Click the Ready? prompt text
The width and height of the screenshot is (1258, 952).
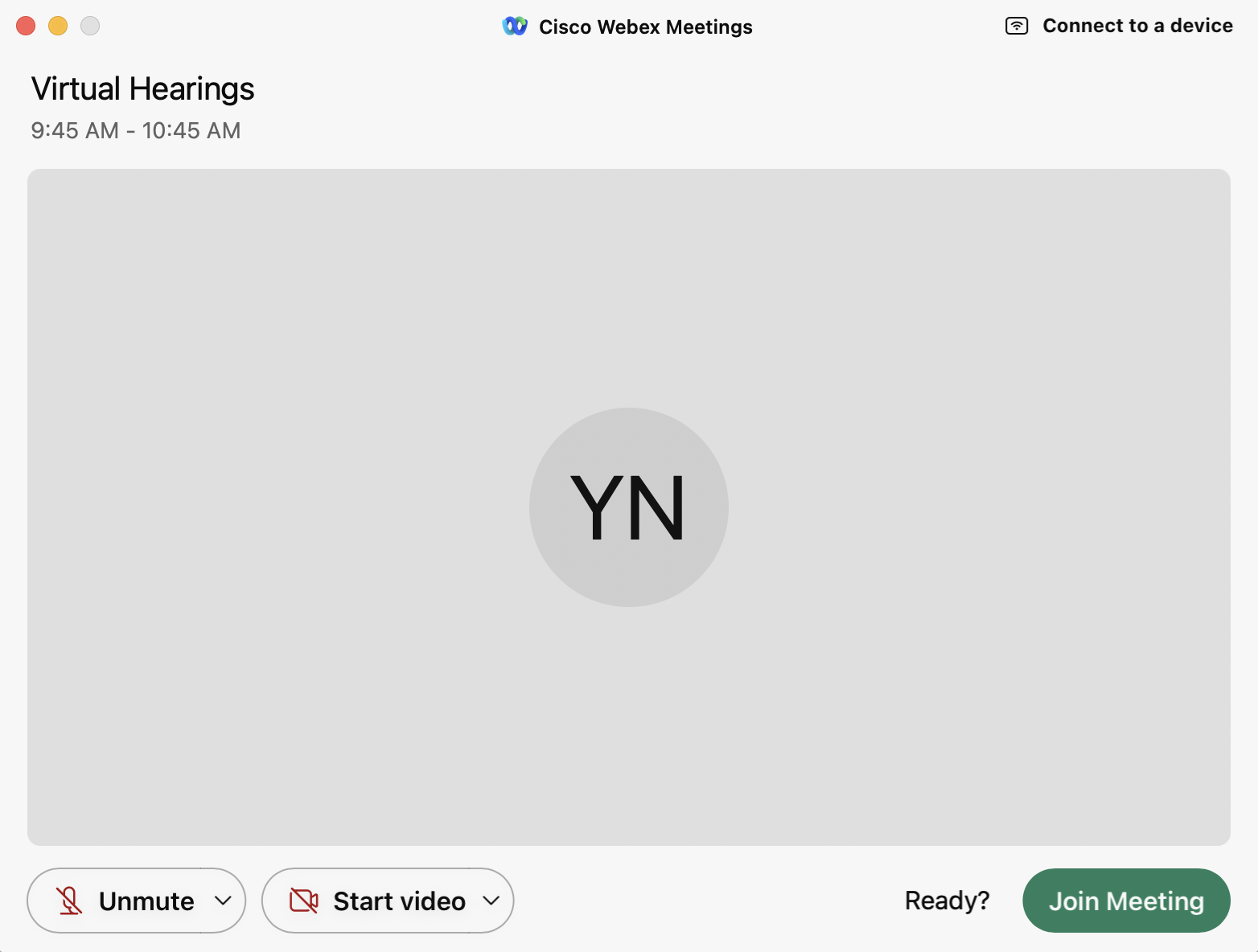pyautogui.click(x=947, y=901)
